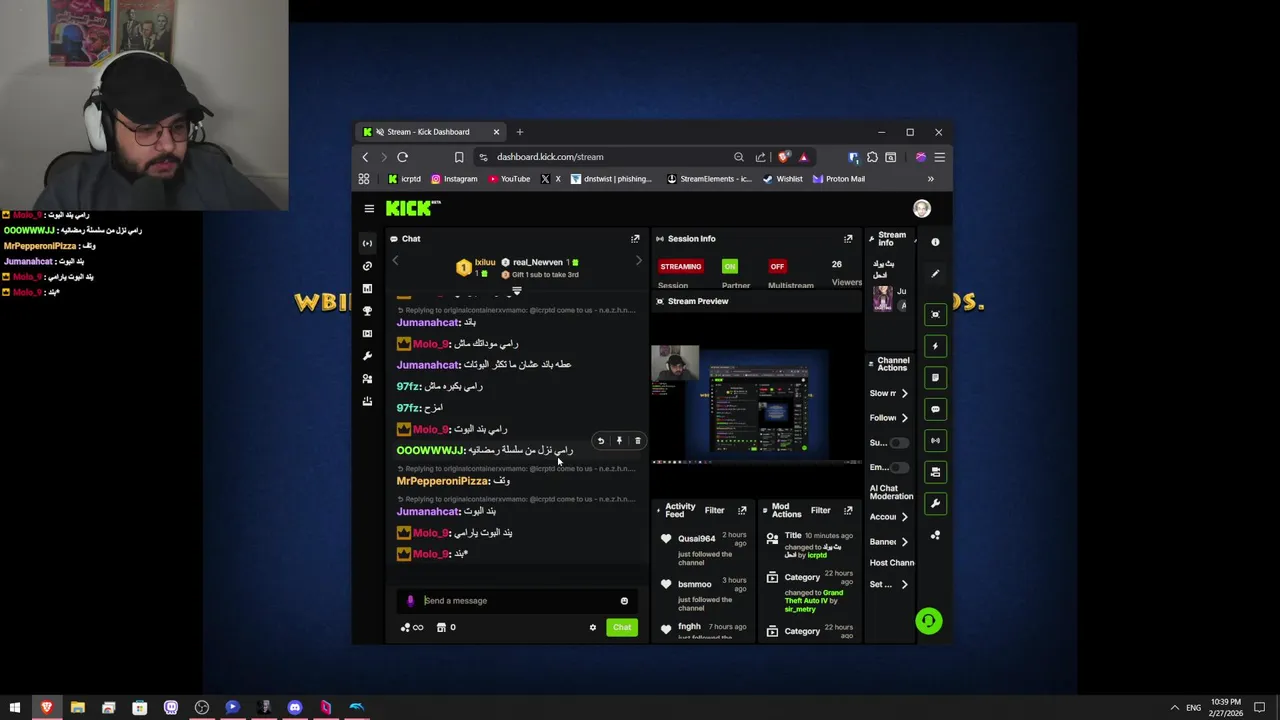Reload the page
Screen dimensions: 1280x720
(402, 157)
